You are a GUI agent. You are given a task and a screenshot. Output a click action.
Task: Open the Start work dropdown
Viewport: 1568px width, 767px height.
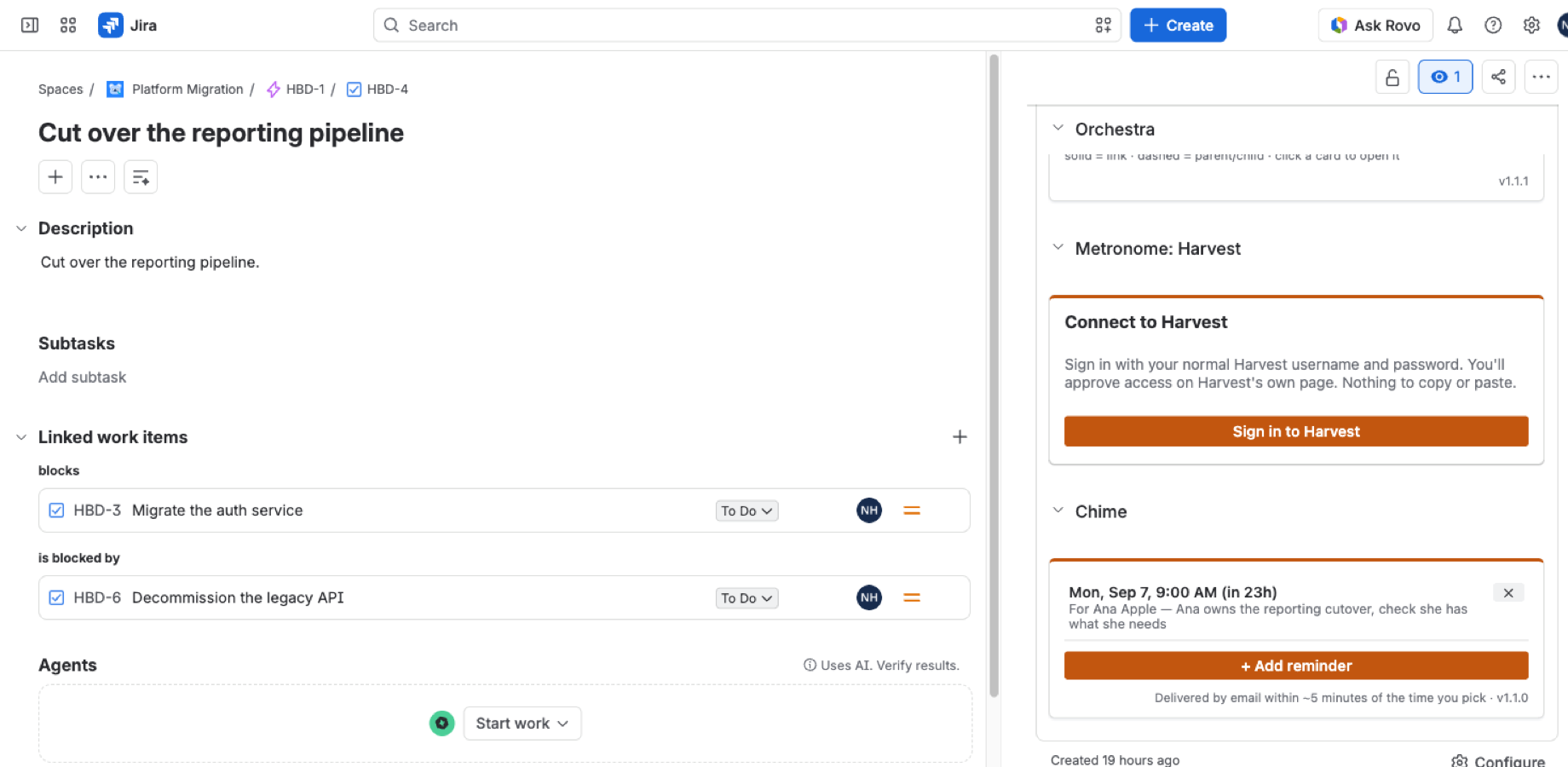(x=522, y=724)
